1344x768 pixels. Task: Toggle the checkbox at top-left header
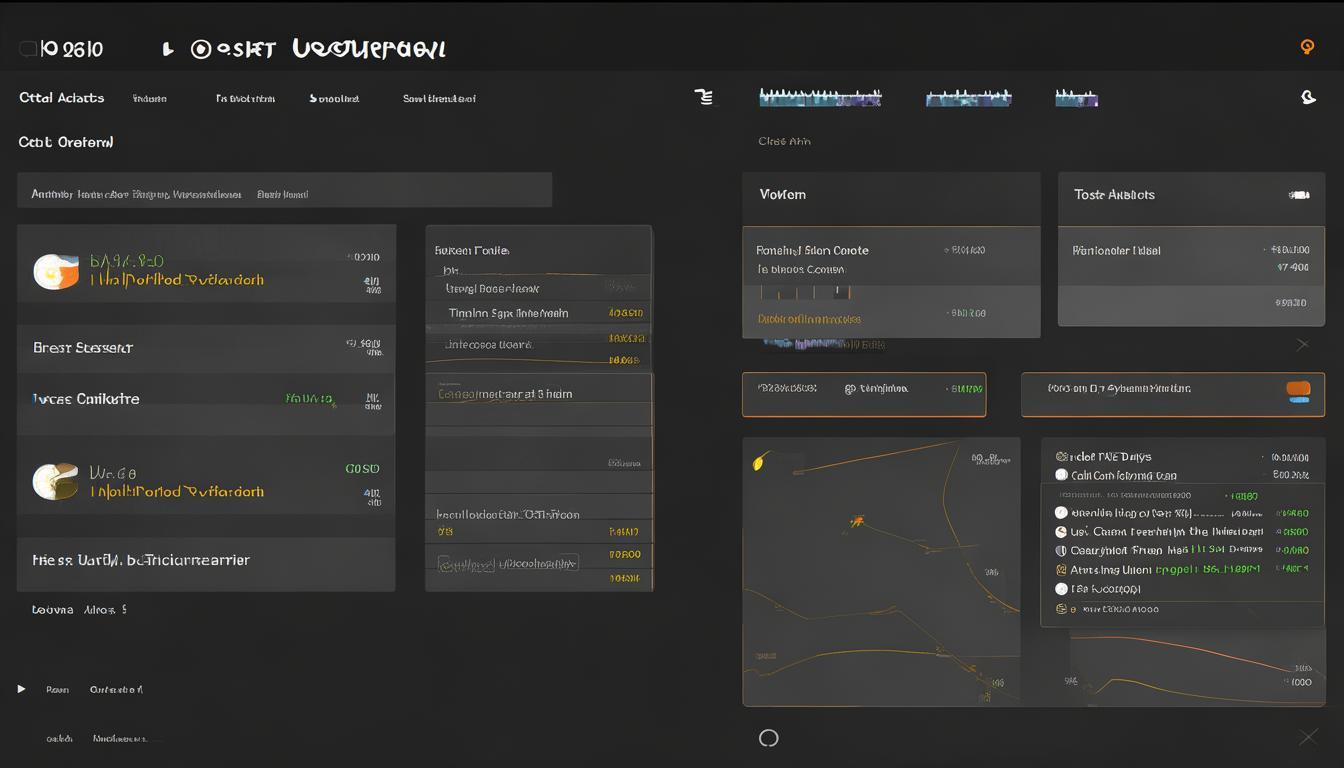pos(27,48)
